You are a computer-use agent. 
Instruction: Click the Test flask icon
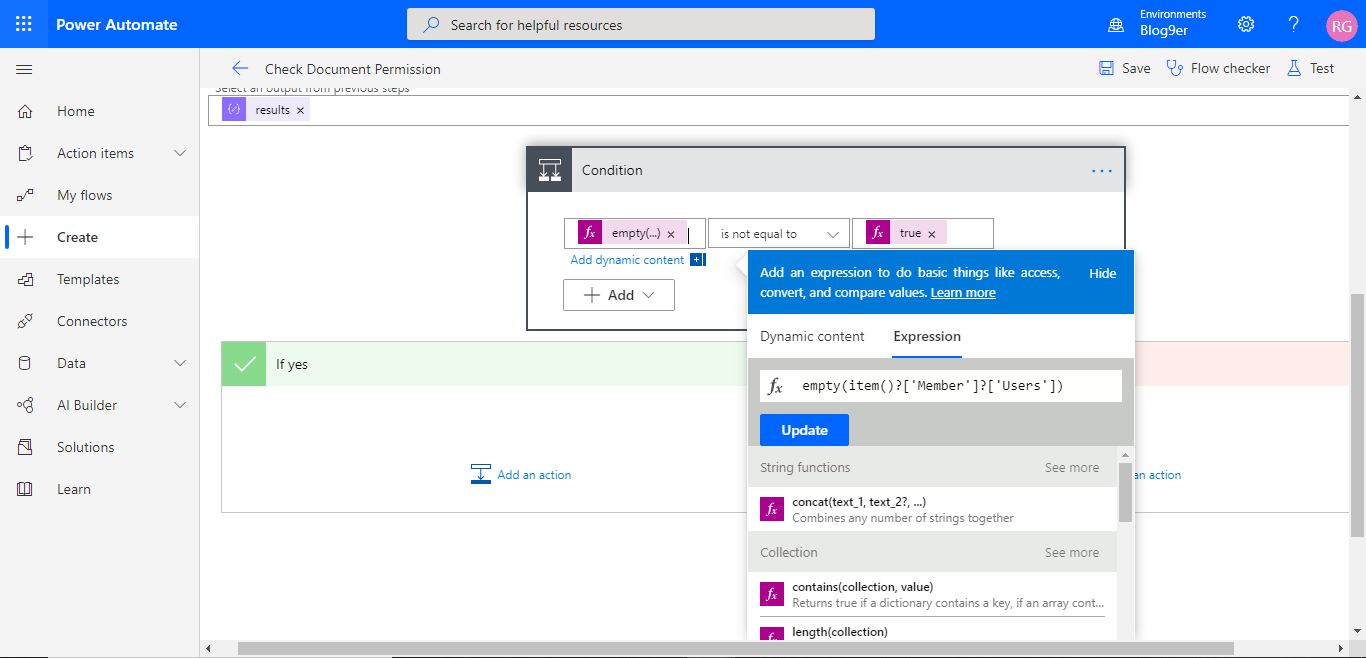click(x=1294, y=68)
